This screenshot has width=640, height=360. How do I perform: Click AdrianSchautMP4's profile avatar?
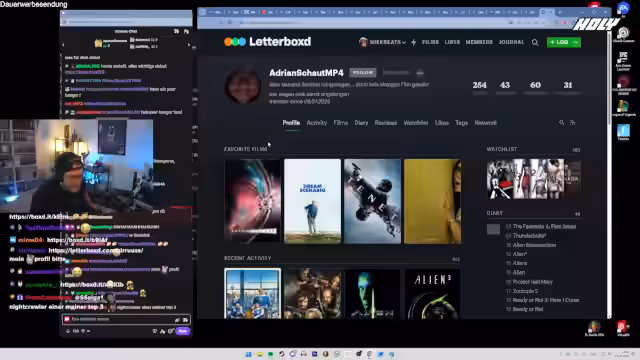tap(243, 85)
